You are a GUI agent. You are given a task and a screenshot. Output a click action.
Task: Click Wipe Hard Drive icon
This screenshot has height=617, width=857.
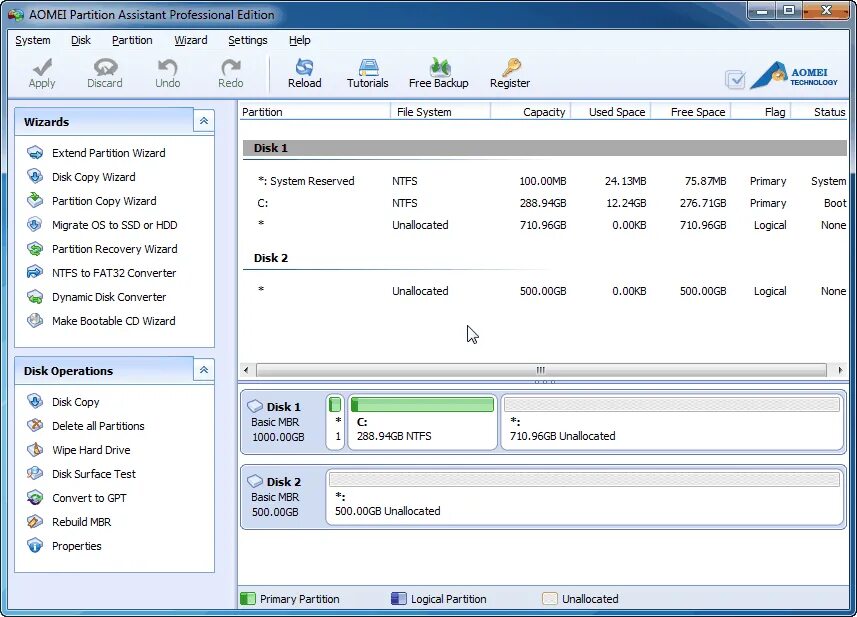[35, 450]
